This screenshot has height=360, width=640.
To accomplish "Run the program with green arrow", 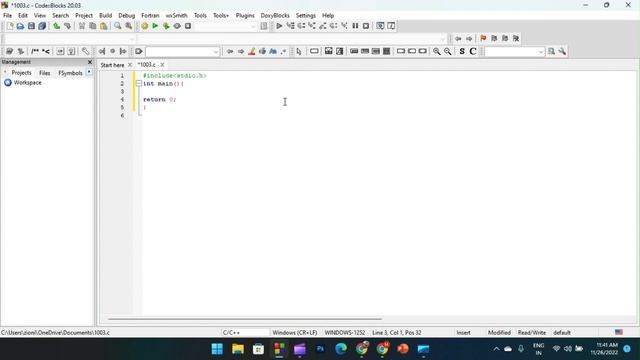I will pos(155,26).
